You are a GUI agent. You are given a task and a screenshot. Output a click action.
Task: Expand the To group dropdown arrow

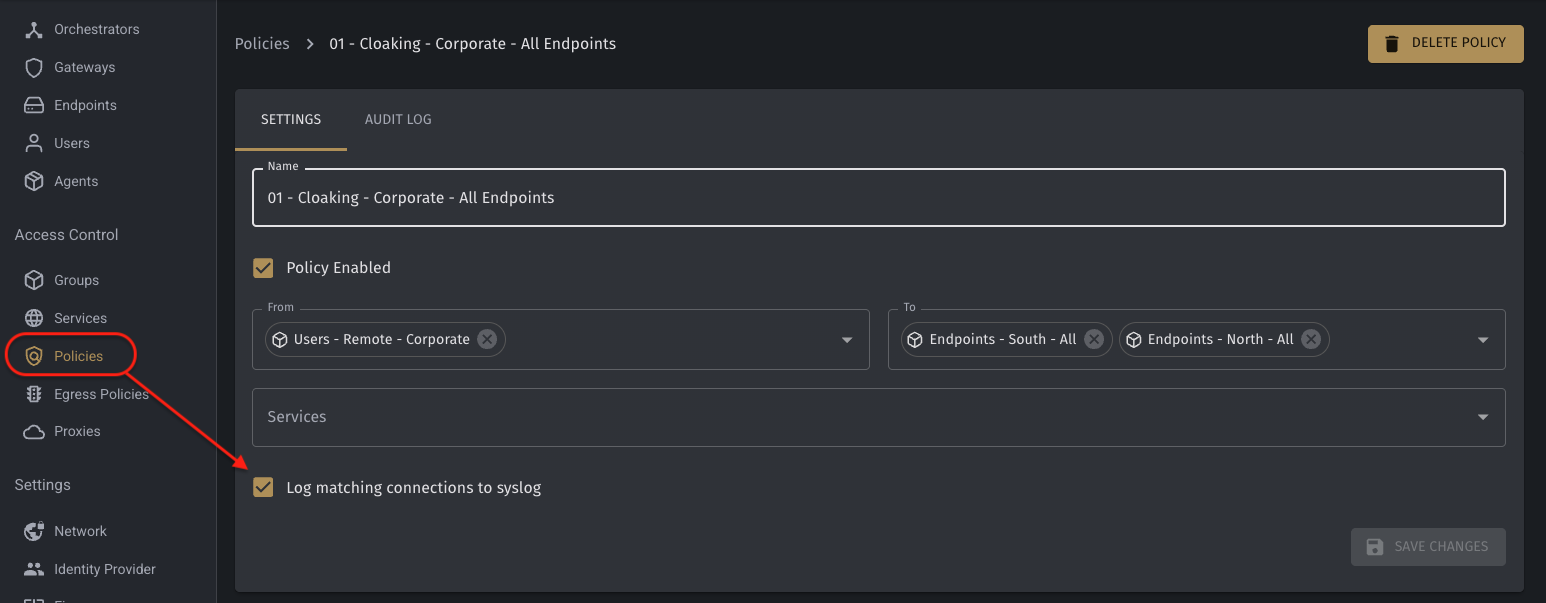click(1483, 340)
